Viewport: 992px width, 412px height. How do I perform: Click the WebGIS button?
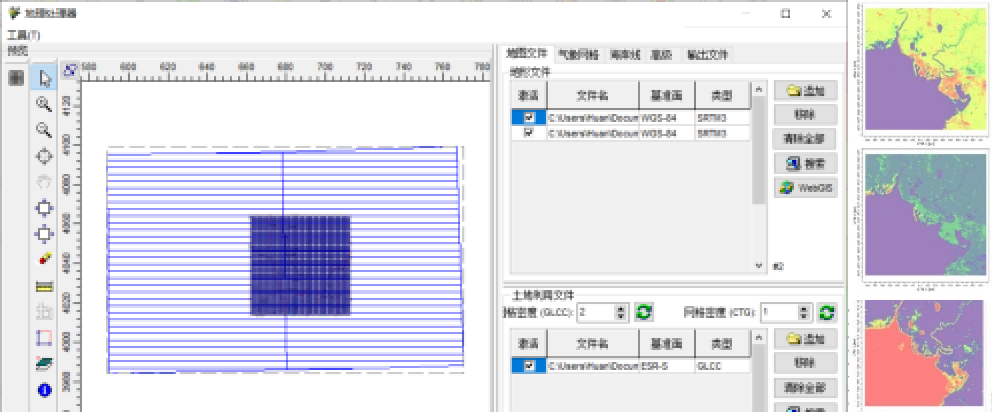tap(807, 187)
